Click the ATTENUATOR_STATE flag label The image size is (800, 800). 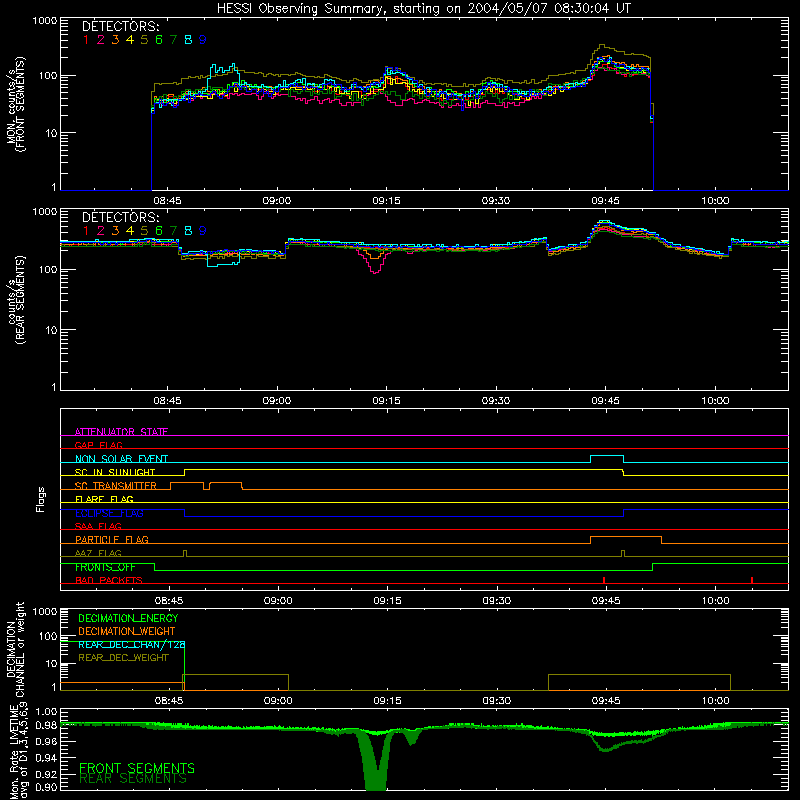click(x=121, y=432)
